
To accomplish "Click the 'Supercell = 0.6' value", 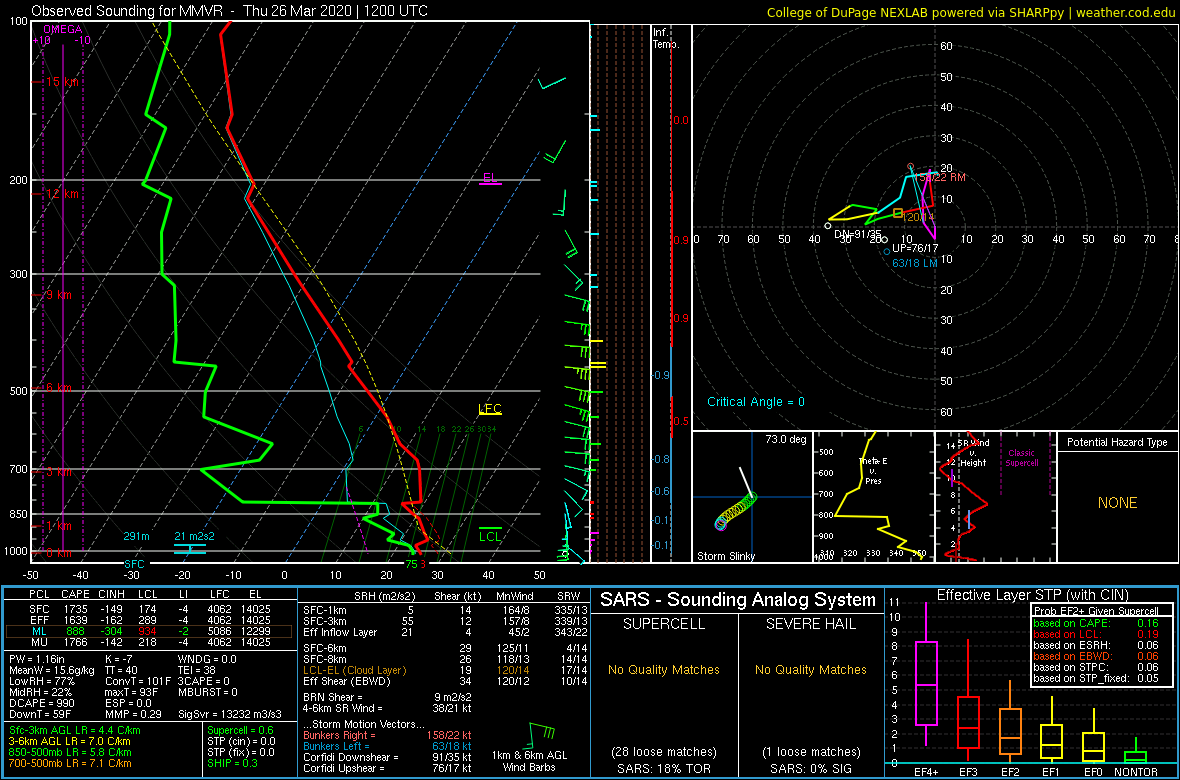I will click(x=242, y=730).
